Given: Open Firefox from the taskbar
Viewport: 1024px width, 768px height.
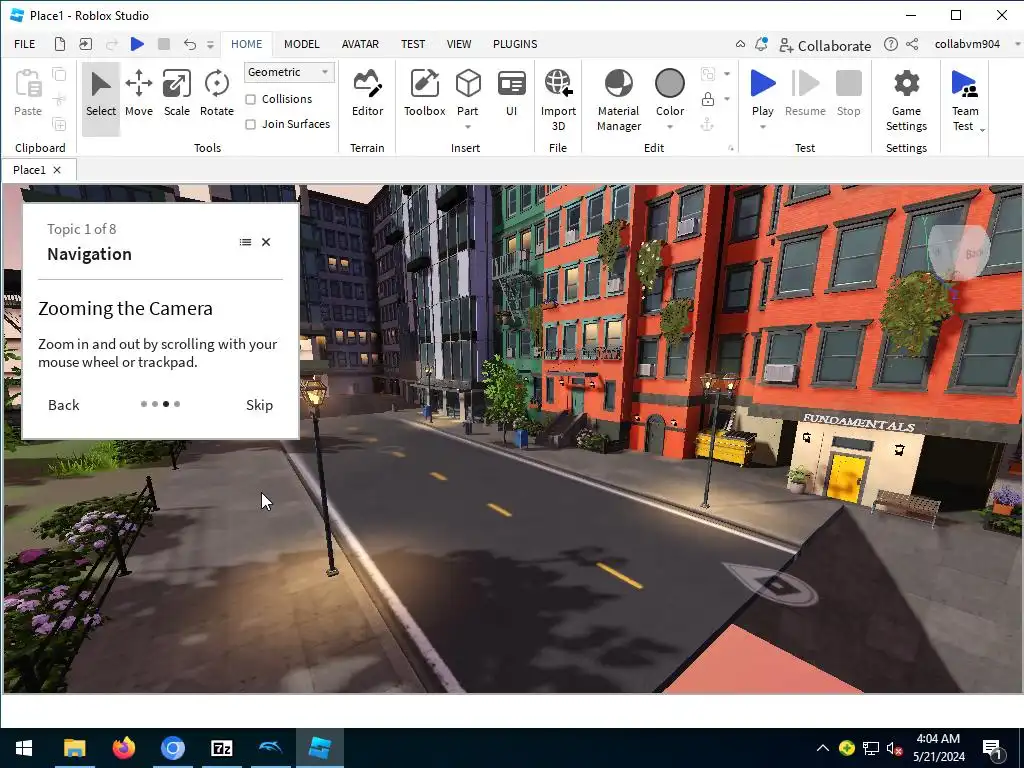Looking at the screenshot, I should 124,748.
